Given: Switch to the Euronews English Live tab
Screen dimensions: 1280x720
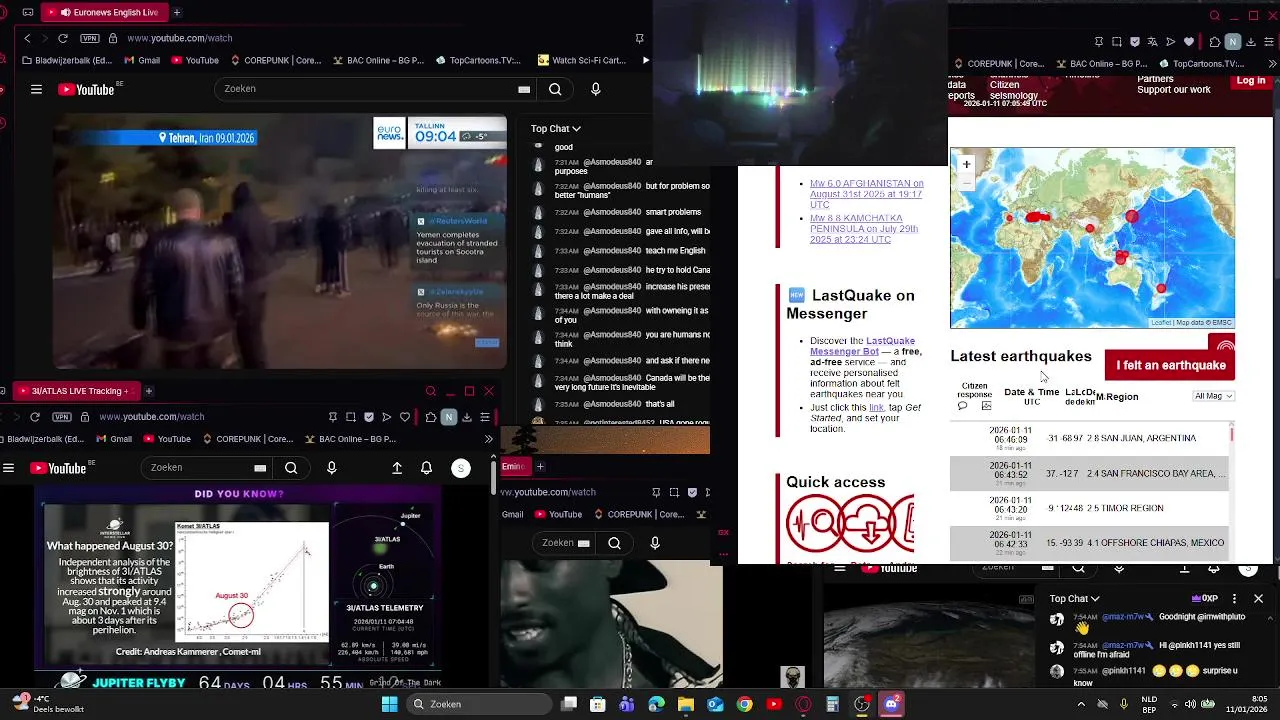Looking at the screenshot, I should [x=104, y=12].
